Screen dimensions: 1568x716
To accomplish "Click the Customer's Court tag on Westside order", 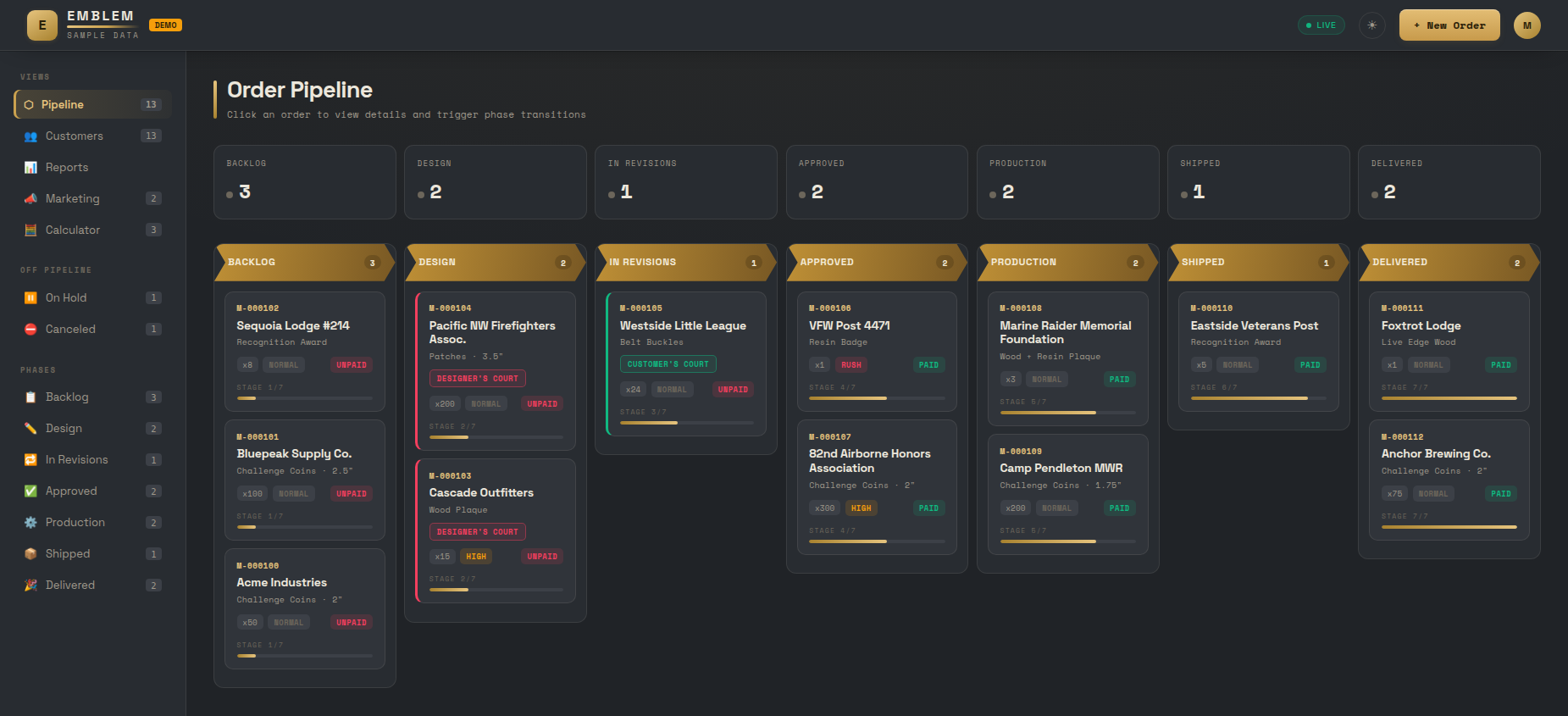I will point(668,364).
